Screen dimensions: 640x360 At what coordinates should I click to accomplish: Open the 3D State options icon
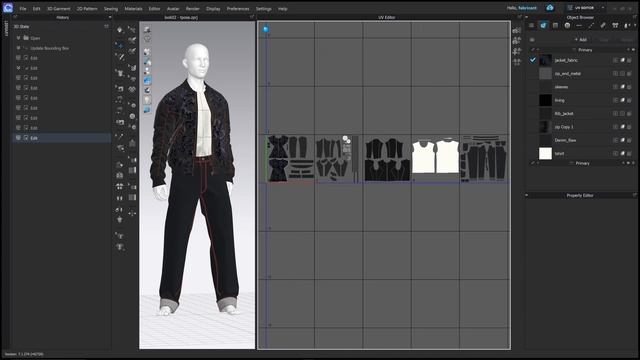(x=107, y=27)
